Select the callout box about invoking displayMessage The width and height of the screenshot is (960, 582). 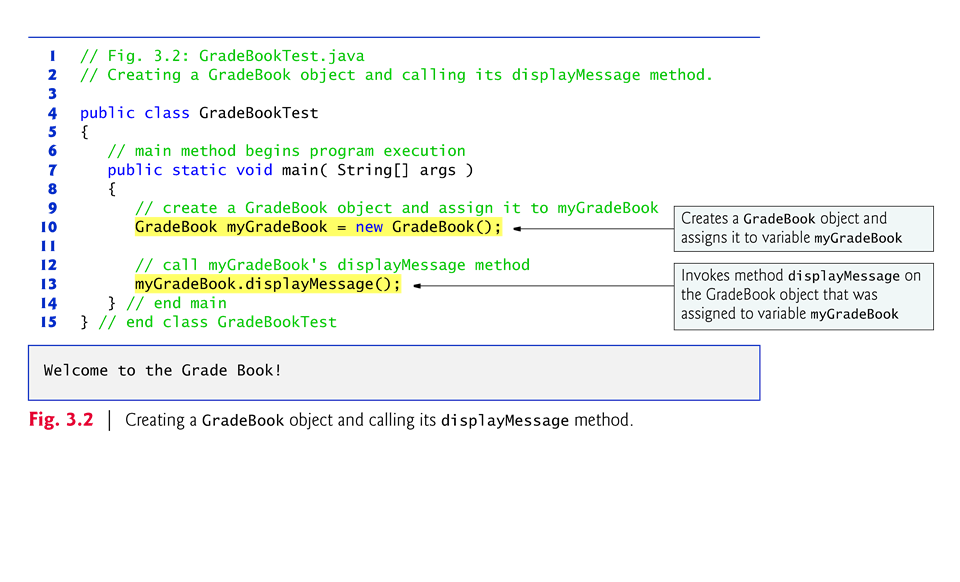pos(803,295)
